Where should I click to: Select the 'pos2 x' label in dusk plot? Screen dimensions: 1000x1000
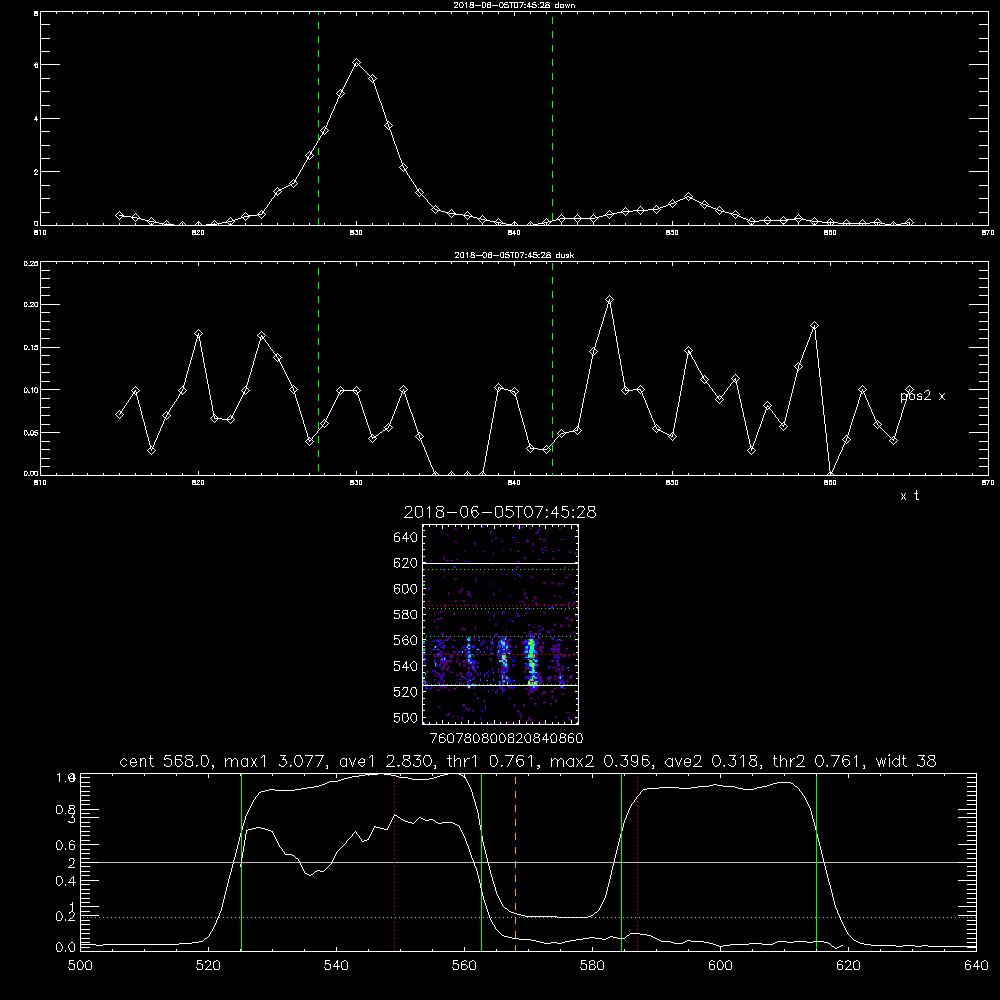coord(922,396)
